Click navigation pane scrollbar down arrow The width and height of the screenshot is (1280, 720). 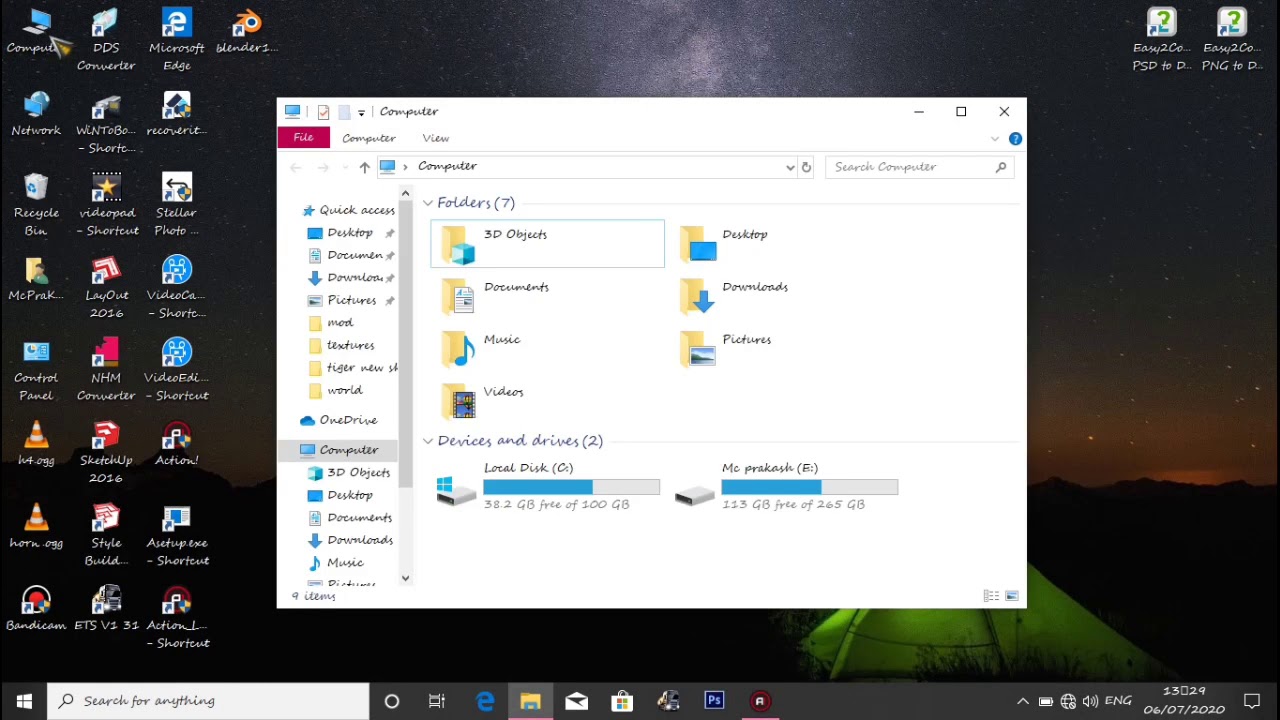[x=405, y=578]
